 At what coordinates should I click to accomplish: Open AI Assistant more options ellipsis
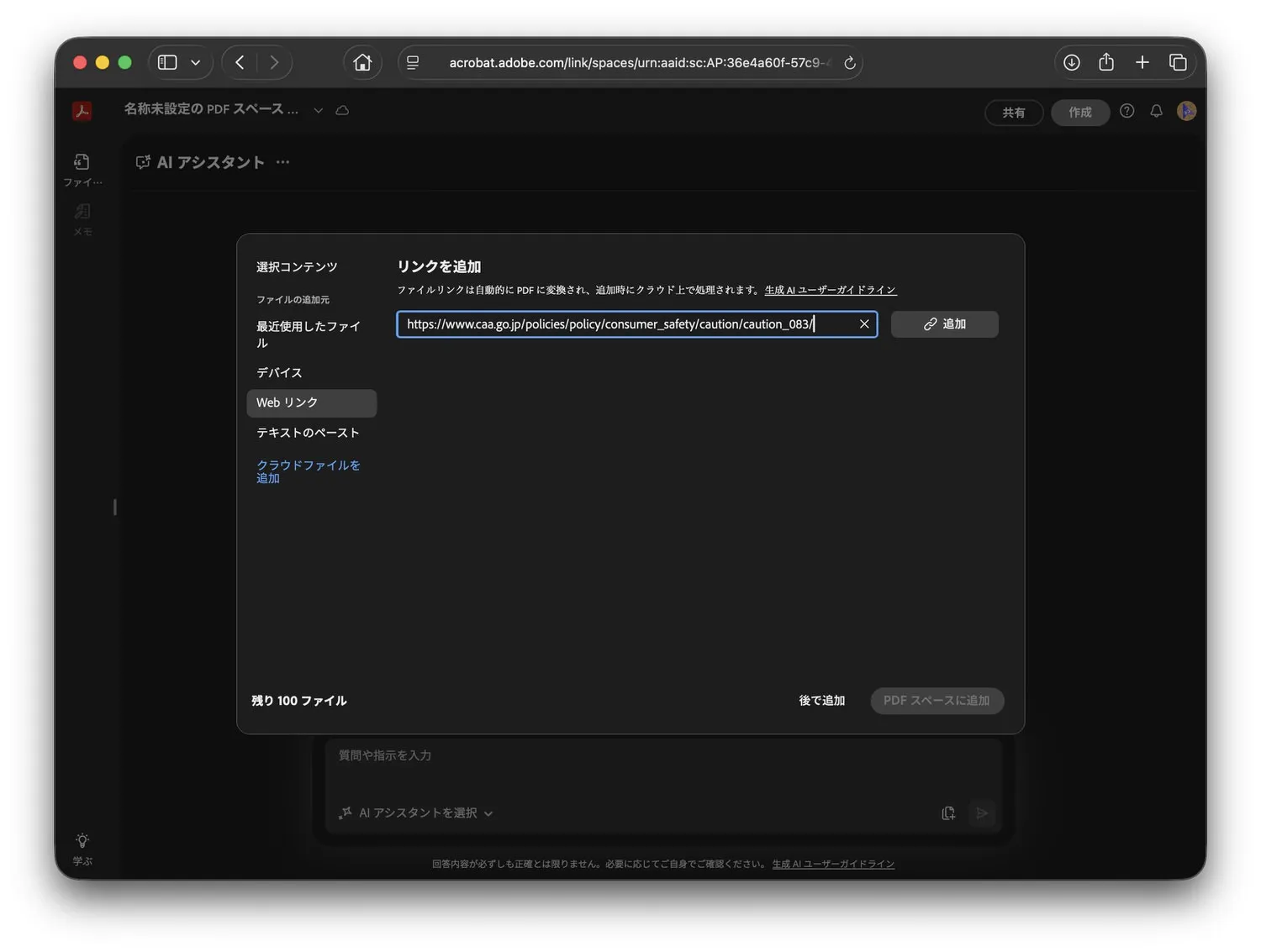coord(282,162)
